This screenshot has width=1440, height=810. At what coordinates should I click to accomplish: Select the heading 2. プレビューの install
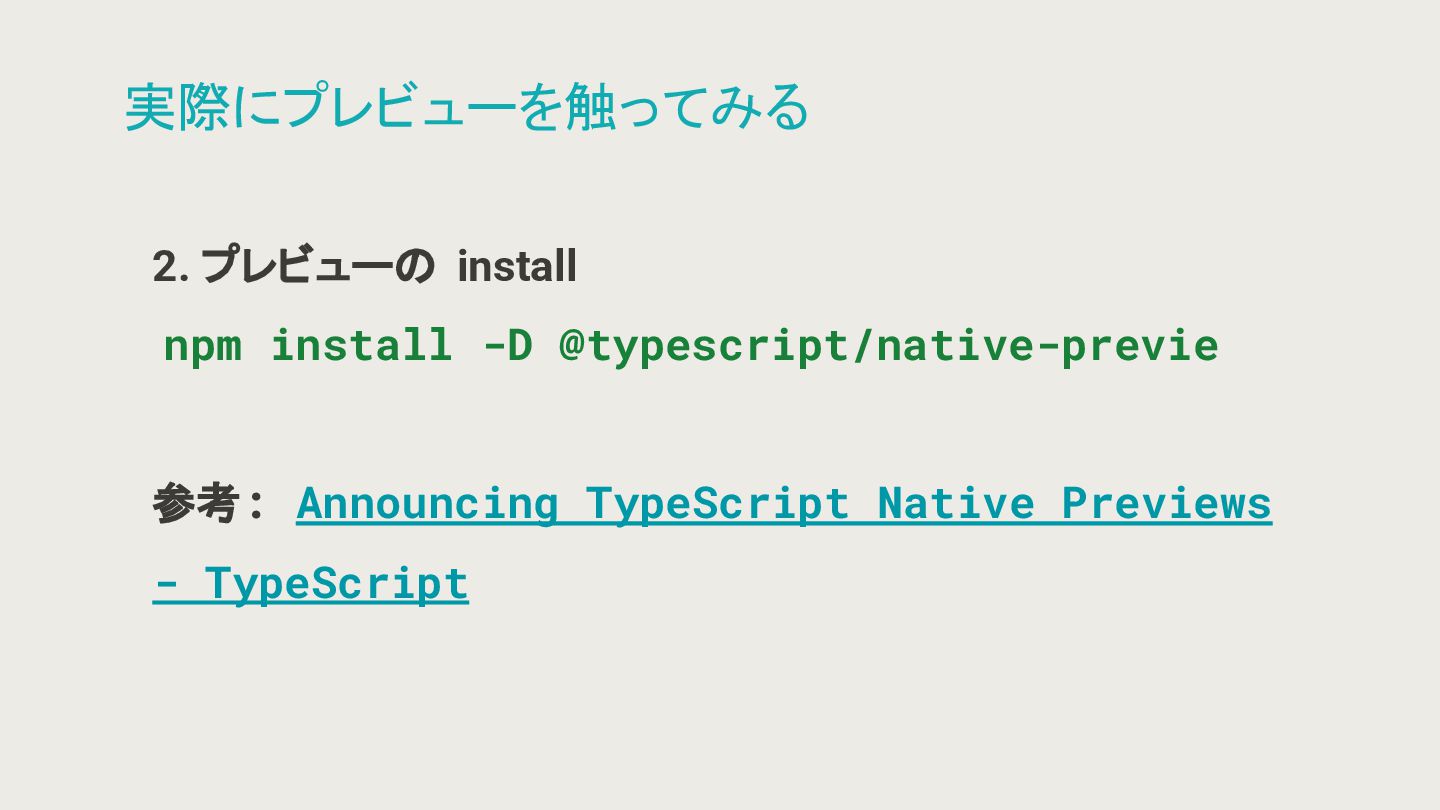[364, 266]
